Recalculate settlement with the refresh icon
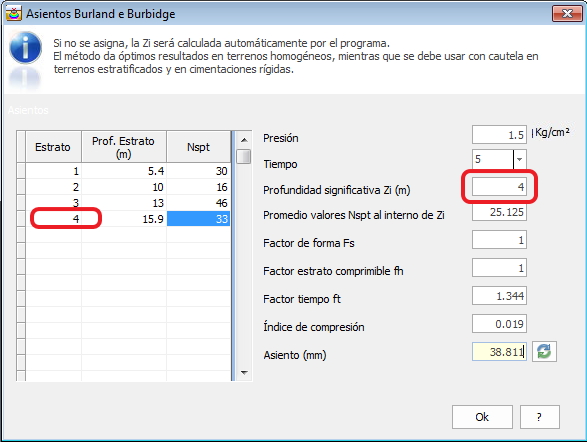The image size is (587, 442). (544, 352)
